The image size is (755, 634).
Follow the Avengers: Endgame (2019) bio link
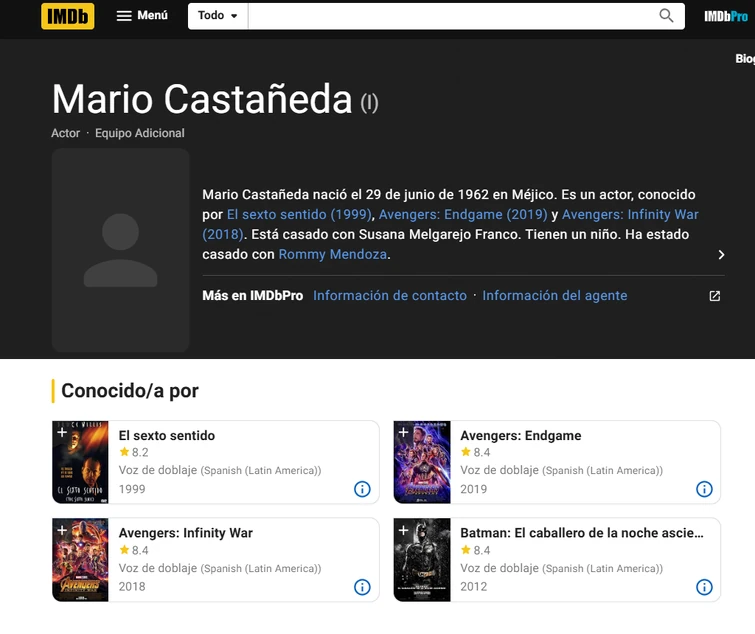click(463, 214)
